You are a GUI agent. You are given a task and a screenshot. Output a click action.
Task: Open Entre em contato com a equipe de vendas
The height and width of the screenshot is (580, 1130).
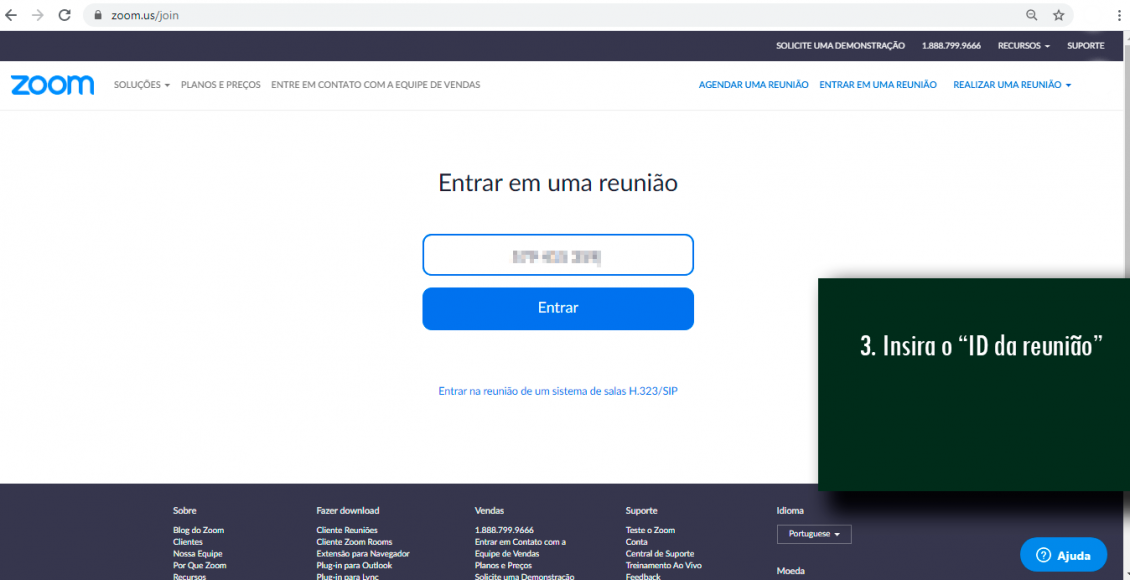[x=375, y=85]
